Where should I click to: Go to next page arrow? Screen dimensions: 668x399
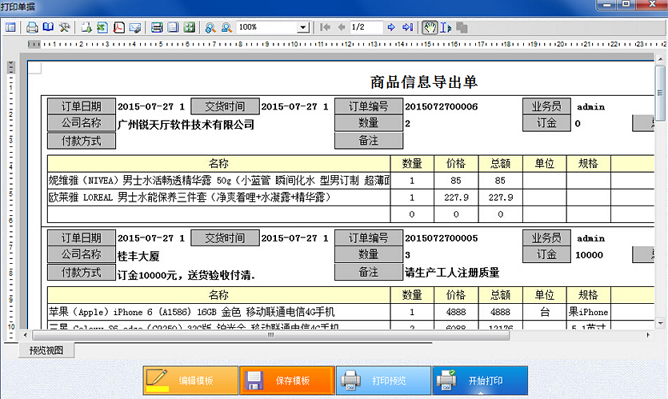[x=391, y=28]
